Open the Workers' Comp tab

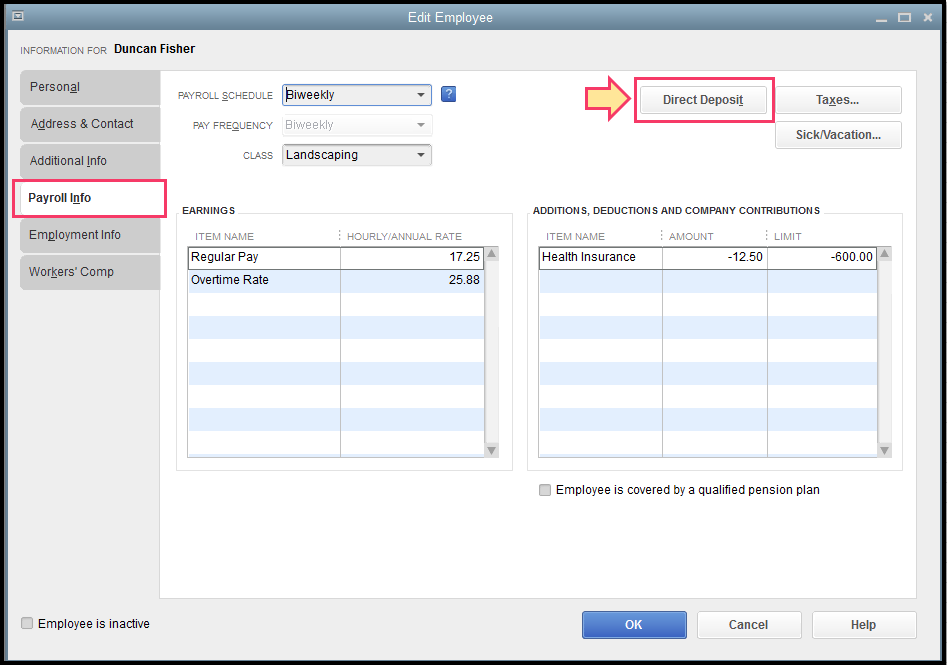tap(90, 272)
